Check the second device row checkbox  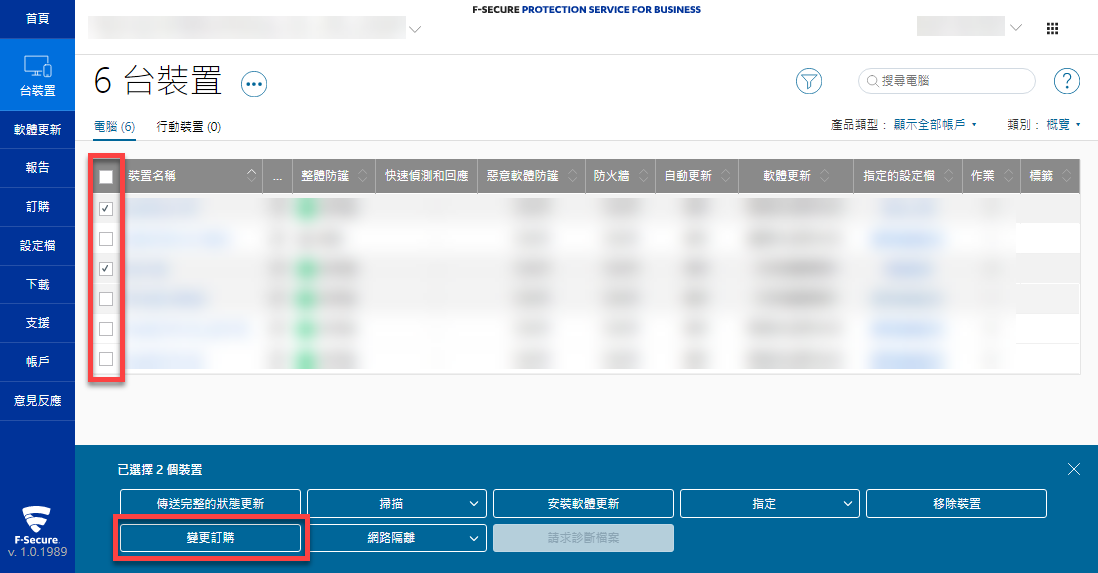coord(106,238)
